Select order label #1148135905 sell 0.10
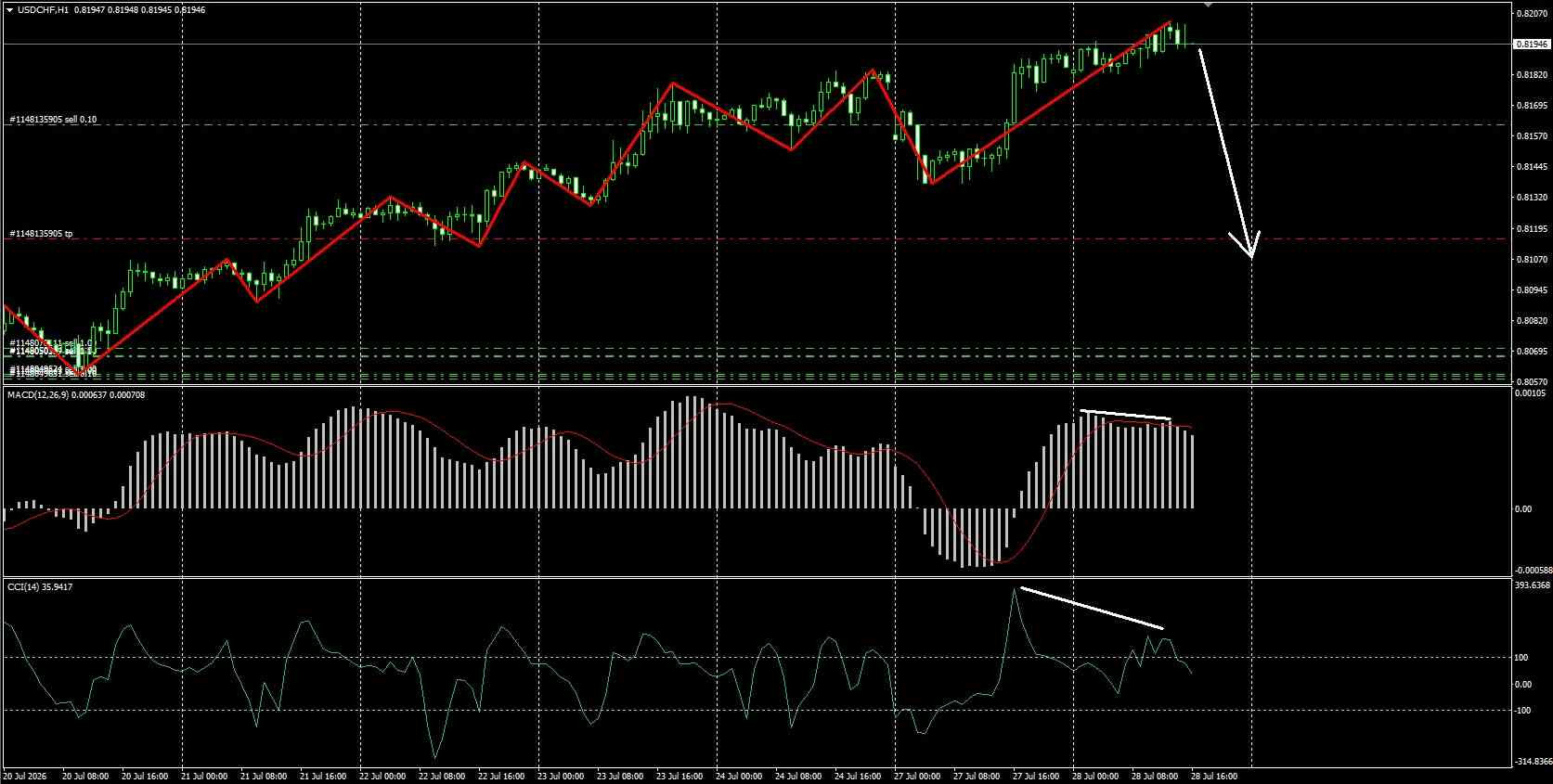 (x=53, y=120)
